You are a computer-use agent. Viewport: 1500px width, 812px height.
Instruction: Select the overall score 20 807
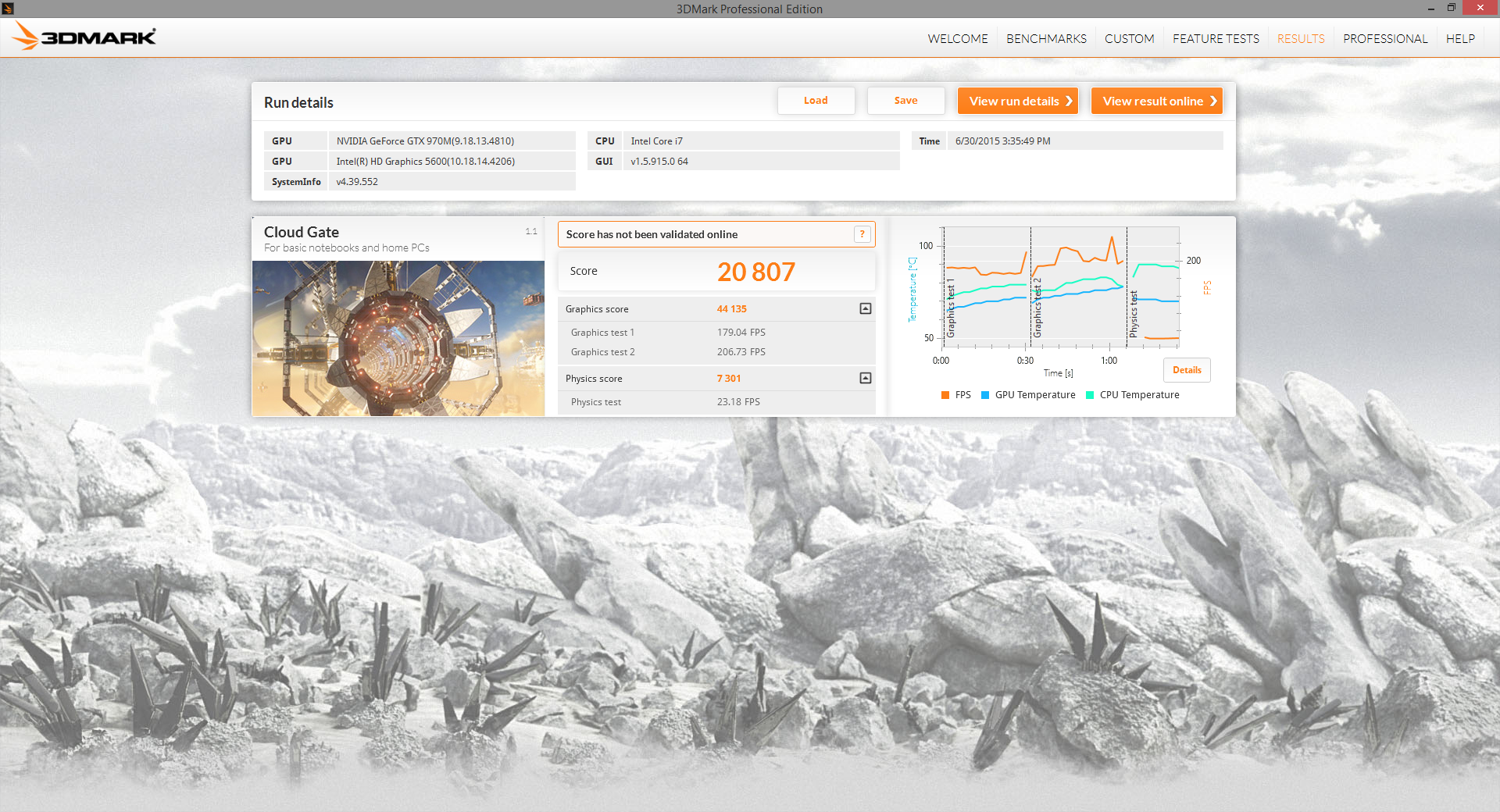coord(756,272)
